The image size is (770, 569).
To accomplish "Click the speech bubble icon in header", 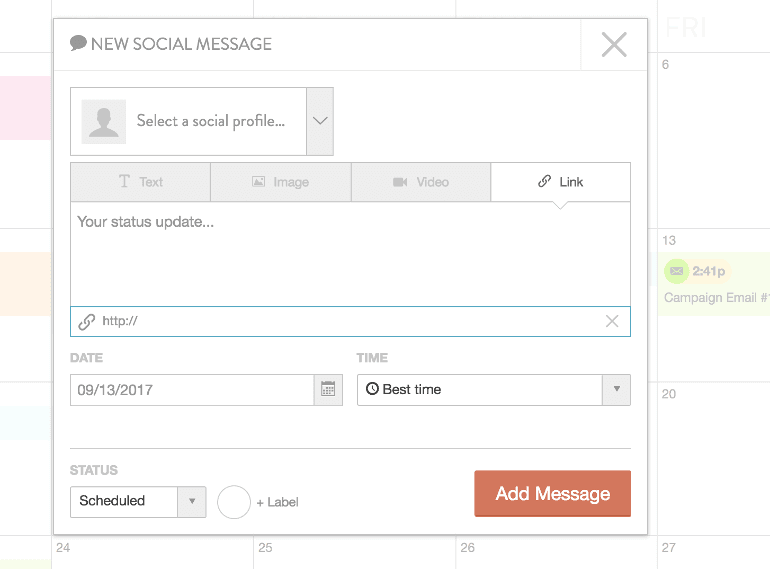I will pos(78,44).
